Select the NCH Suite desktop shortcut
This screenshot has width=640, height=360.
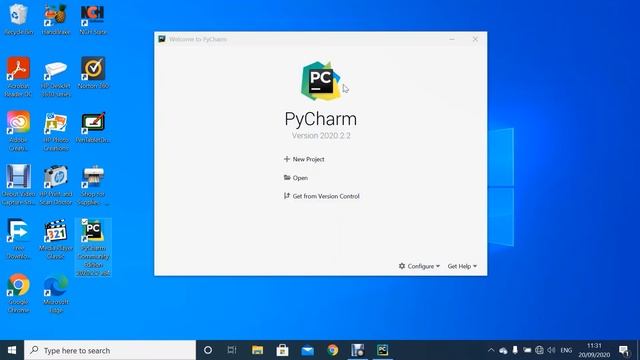(x=93, y=19)
